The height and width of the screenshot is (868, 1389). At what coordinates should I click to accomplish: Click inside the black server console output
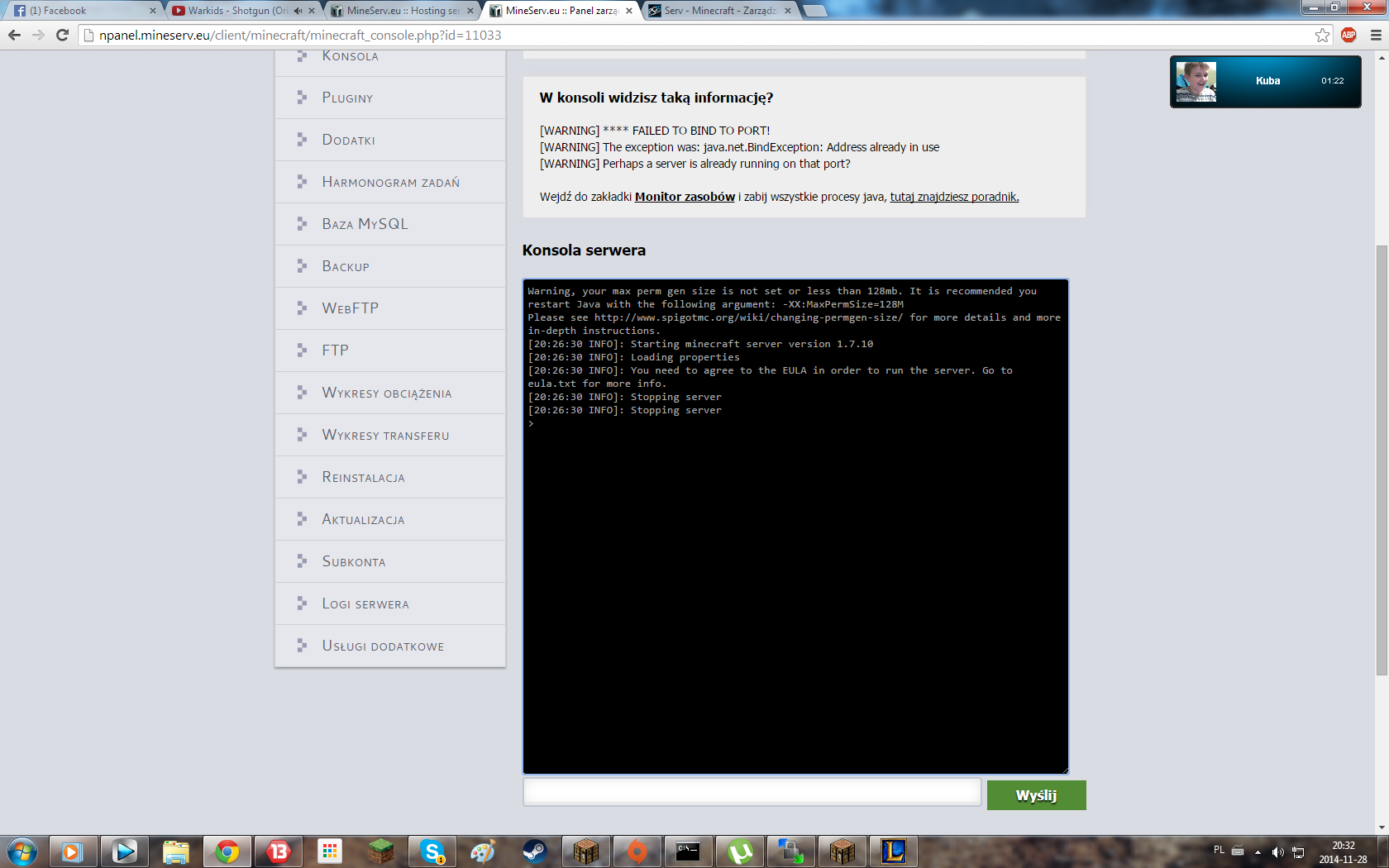[x=795, y=527]
